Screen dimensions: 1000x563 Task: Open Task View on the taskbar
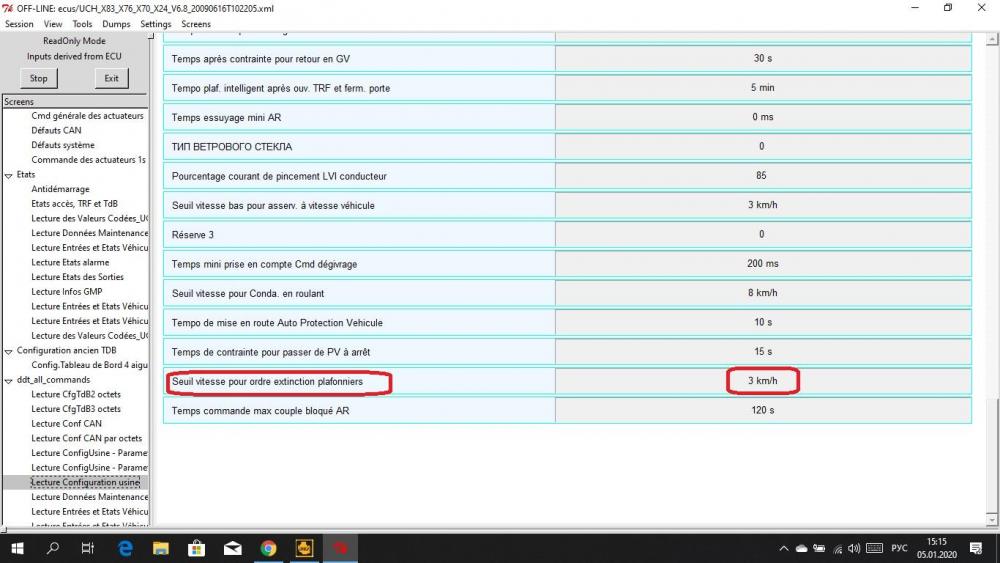tap(88, 548)
